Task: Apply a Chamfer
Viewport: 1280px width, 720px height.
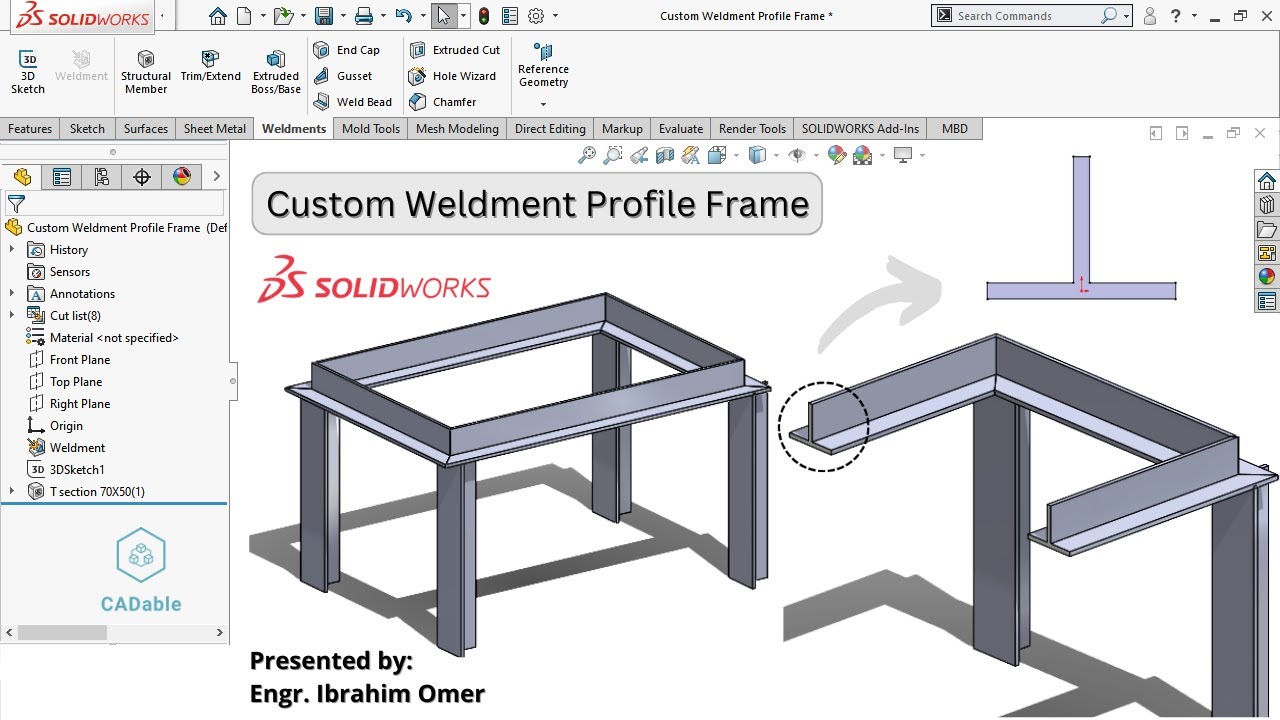Action: click(443, 102)
